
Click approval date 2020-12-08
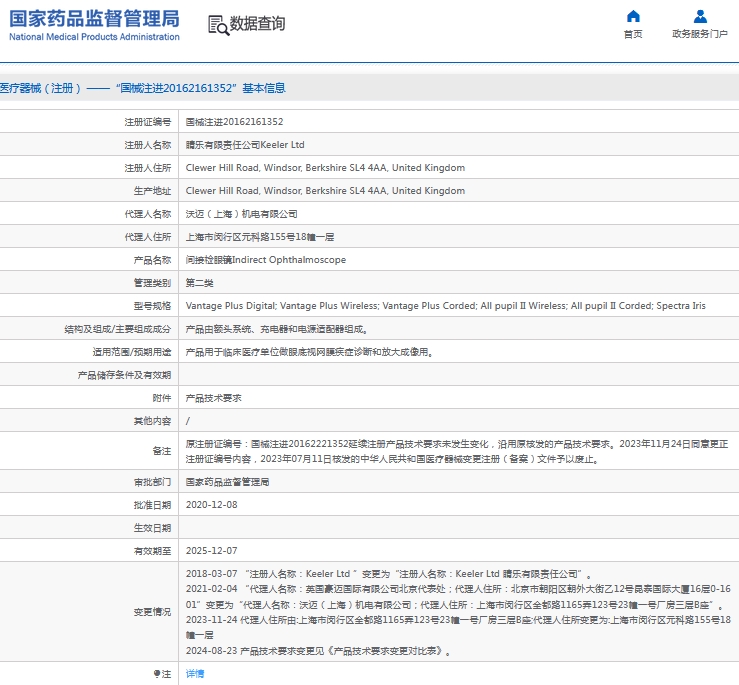(x=212, y=505)
